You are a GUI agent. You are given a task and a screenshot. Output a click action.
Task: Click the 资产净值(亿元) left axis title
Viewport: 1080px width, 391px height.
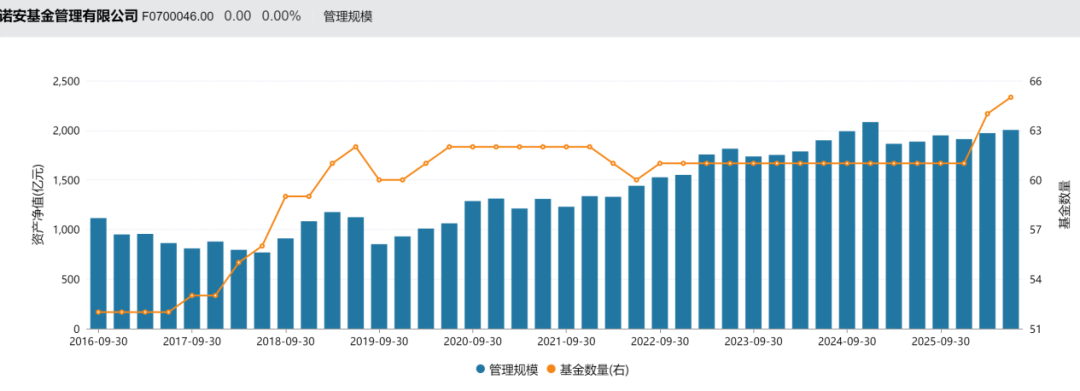[x=38, y=204]
